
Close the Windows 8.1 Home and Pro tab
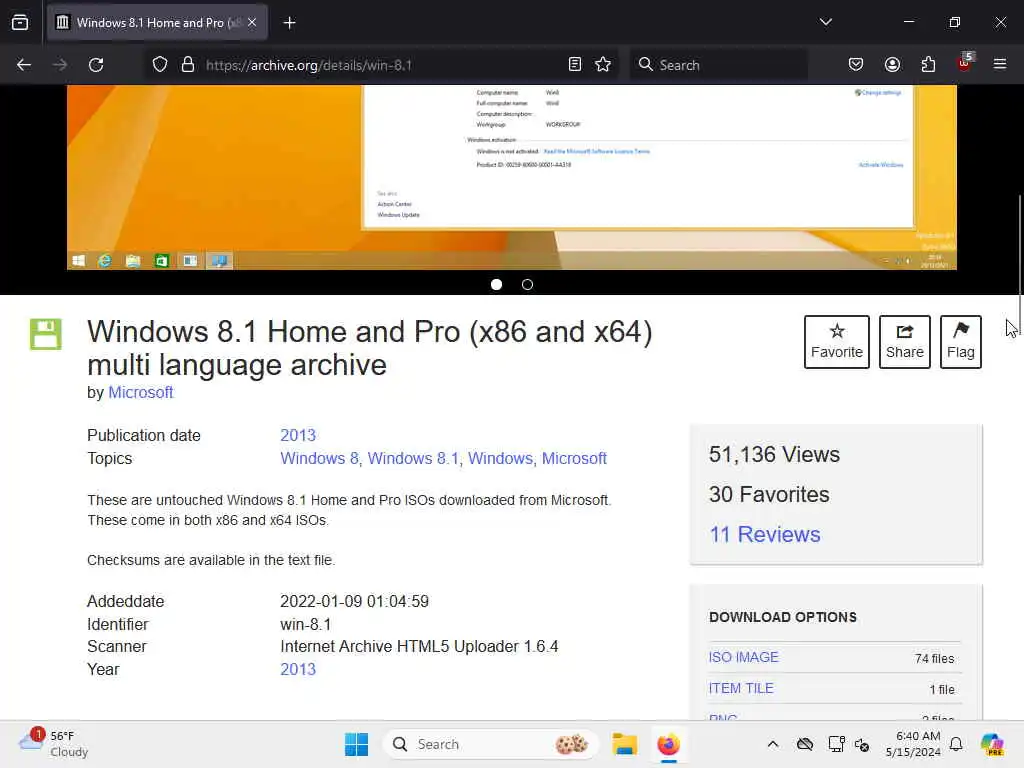pos(252,23)
